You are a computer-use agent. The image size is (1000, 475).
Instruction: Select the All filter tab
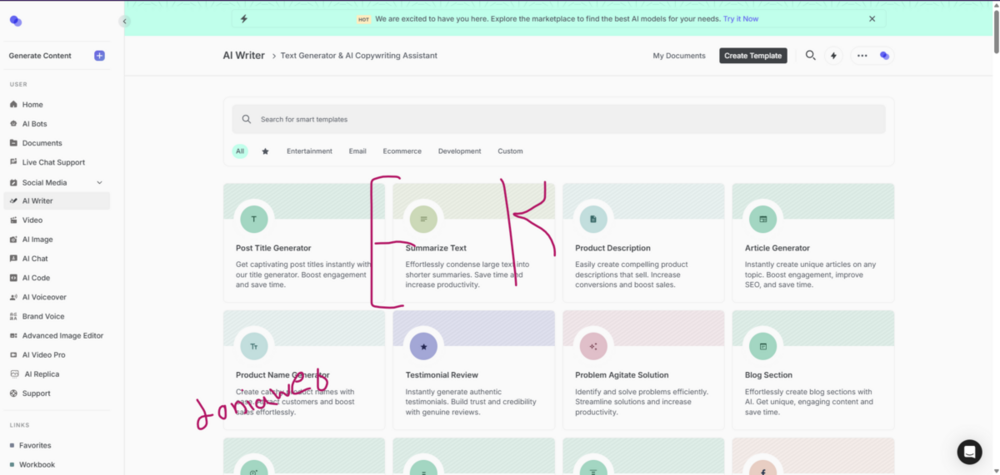coord(240,151)
